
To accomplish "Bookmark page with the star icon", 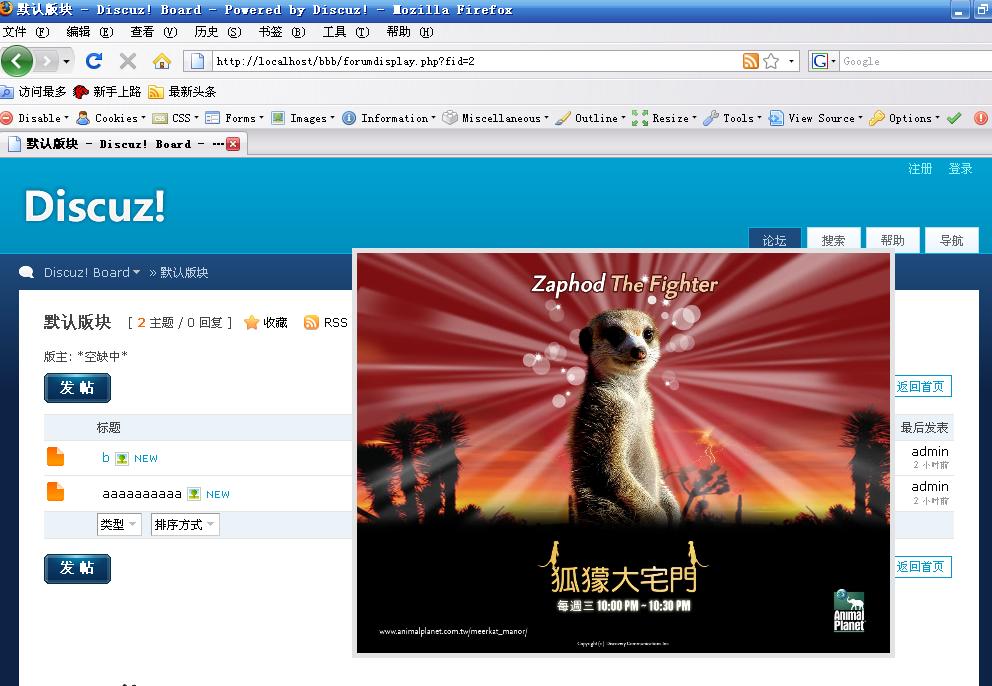I will (x=771, y=61).
